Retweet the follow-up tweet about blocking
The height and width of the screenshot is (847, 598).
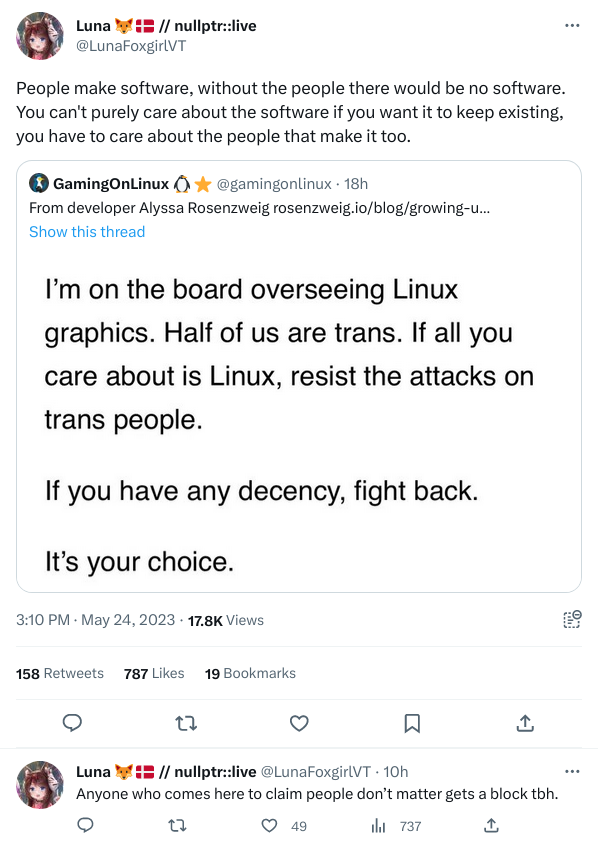point(177,825)
